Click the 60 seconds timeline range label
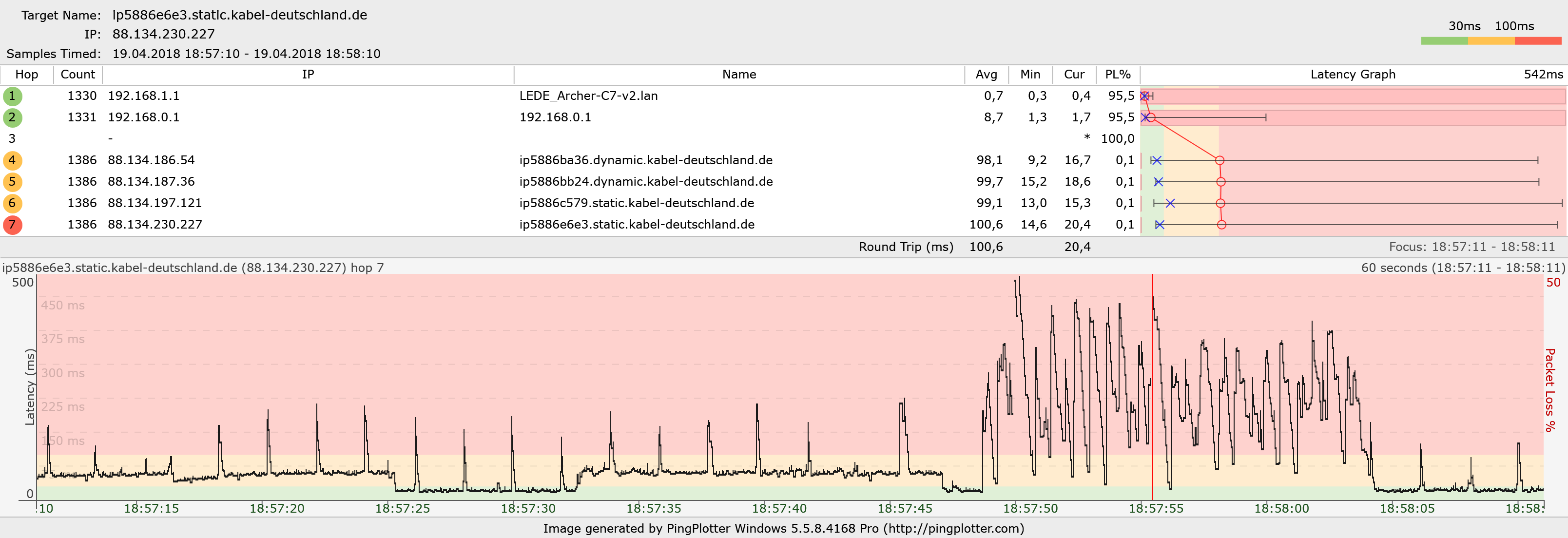1568x538 pixels. (1463, 267)
